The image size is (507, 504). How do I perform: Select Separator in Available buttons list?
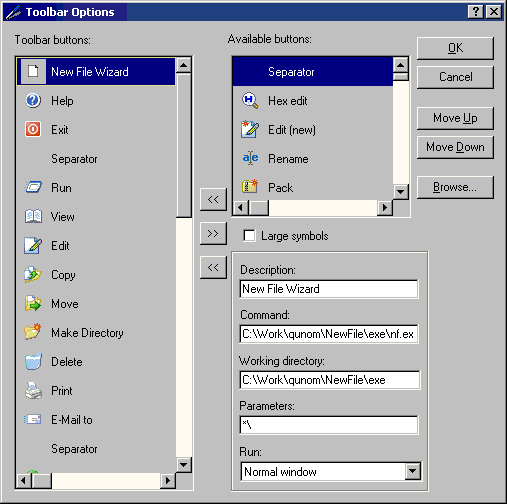click(313, 72)
